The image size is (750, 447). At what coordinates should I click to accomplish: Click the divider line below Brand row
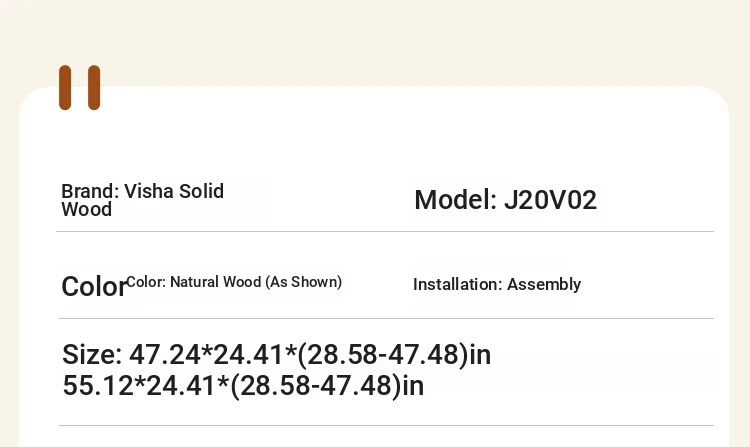[x=385, y=231]
